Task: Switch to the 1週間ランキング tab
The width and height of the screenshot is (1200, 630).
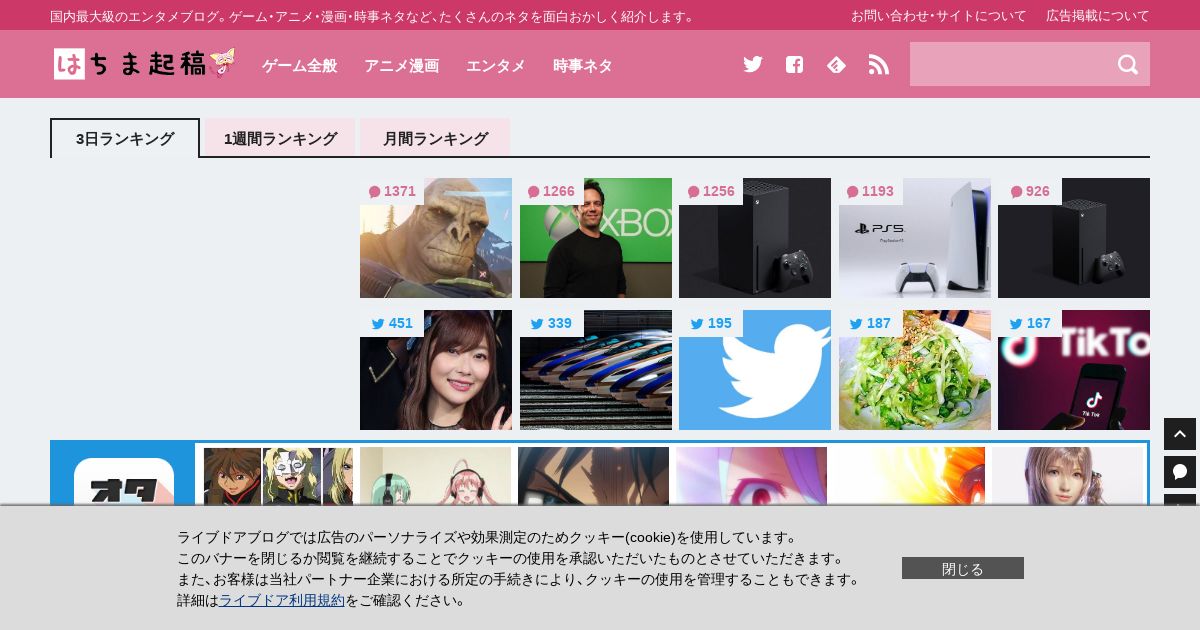Action: [280, 138]
